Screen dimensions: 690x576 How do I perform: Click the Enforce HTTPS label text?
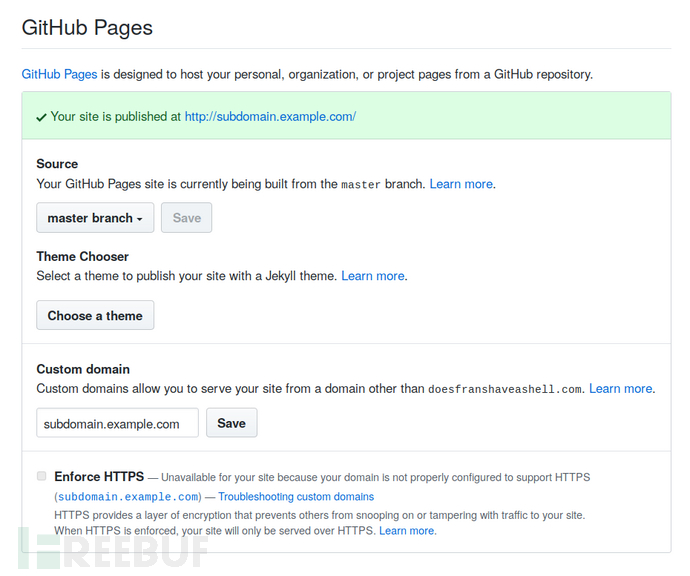pyautogui.click(x=99, y=477)
